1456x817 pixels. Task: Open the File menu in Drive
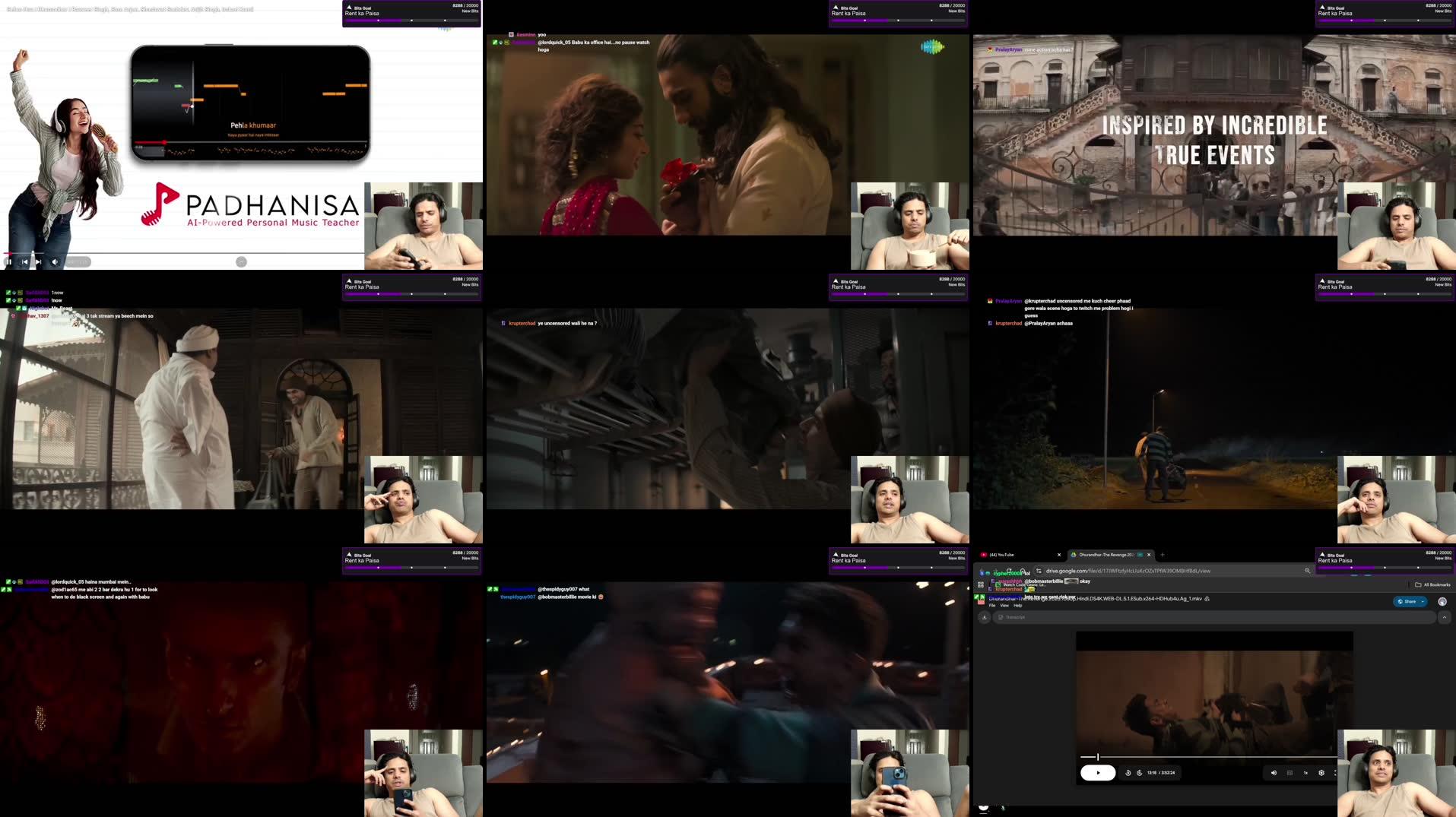point(991,606)
